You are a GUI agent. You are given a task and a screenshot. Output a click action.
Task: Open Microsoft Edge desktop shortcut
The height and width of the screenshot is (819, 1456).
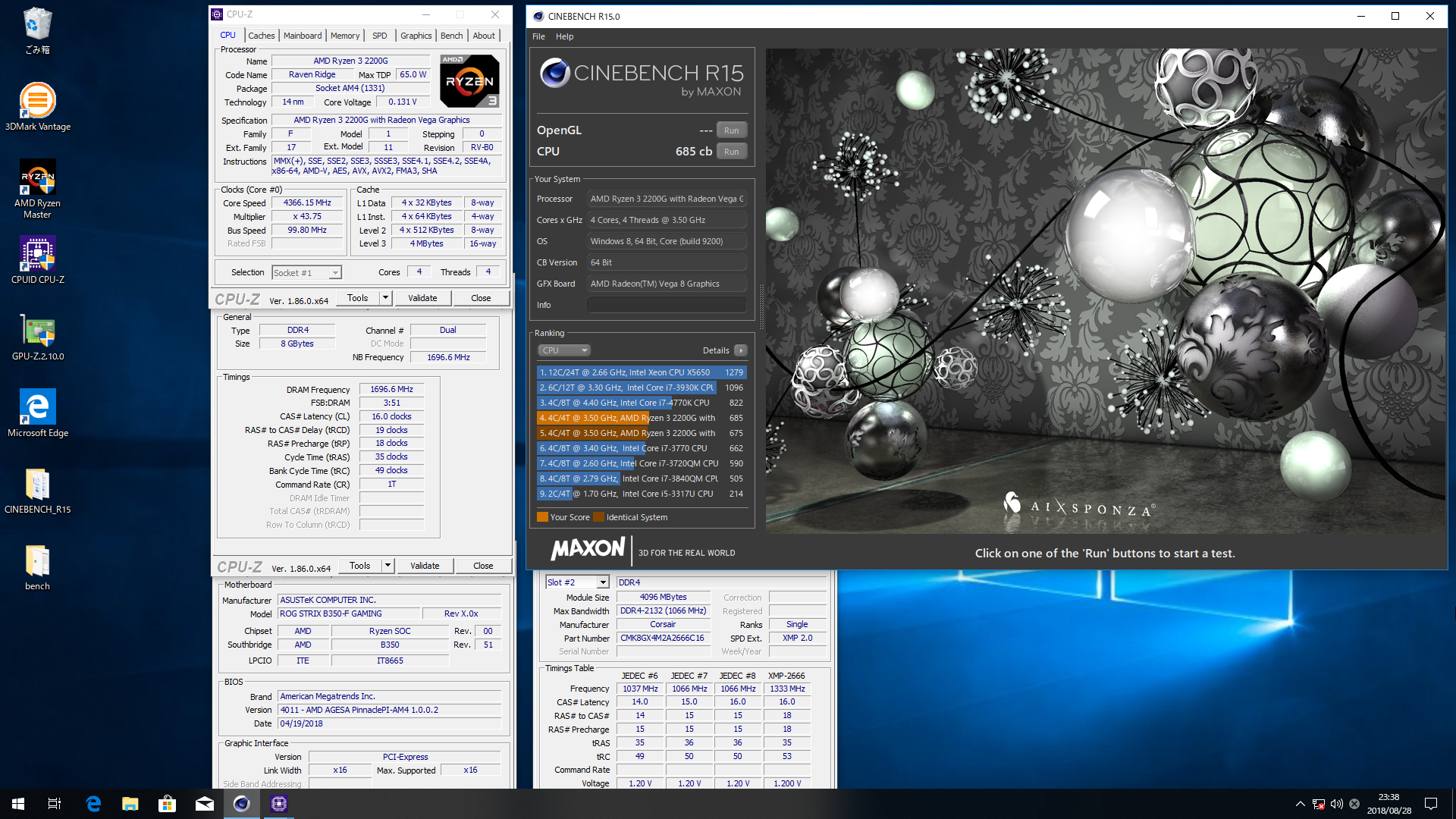pyautogui.click(x=37, y=413)
